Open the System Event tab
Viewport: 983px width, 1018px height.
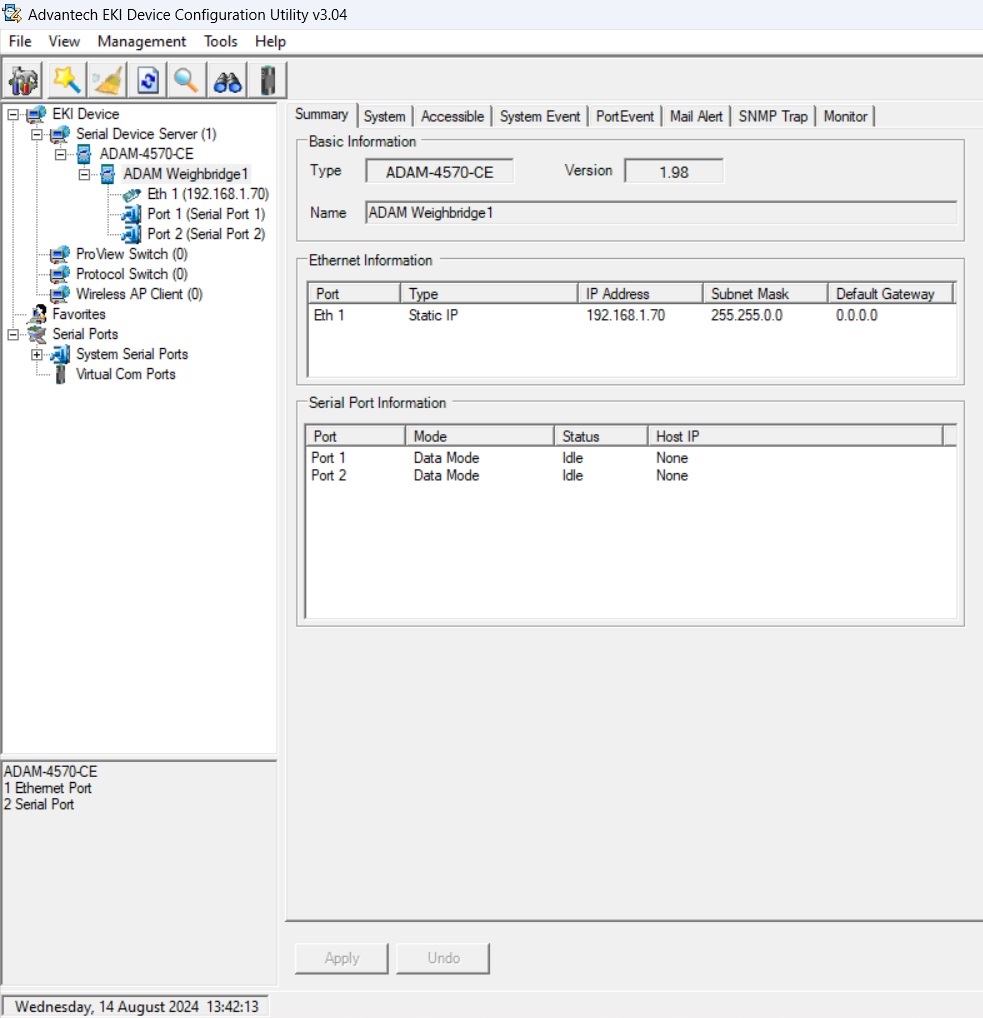[540, 116]
